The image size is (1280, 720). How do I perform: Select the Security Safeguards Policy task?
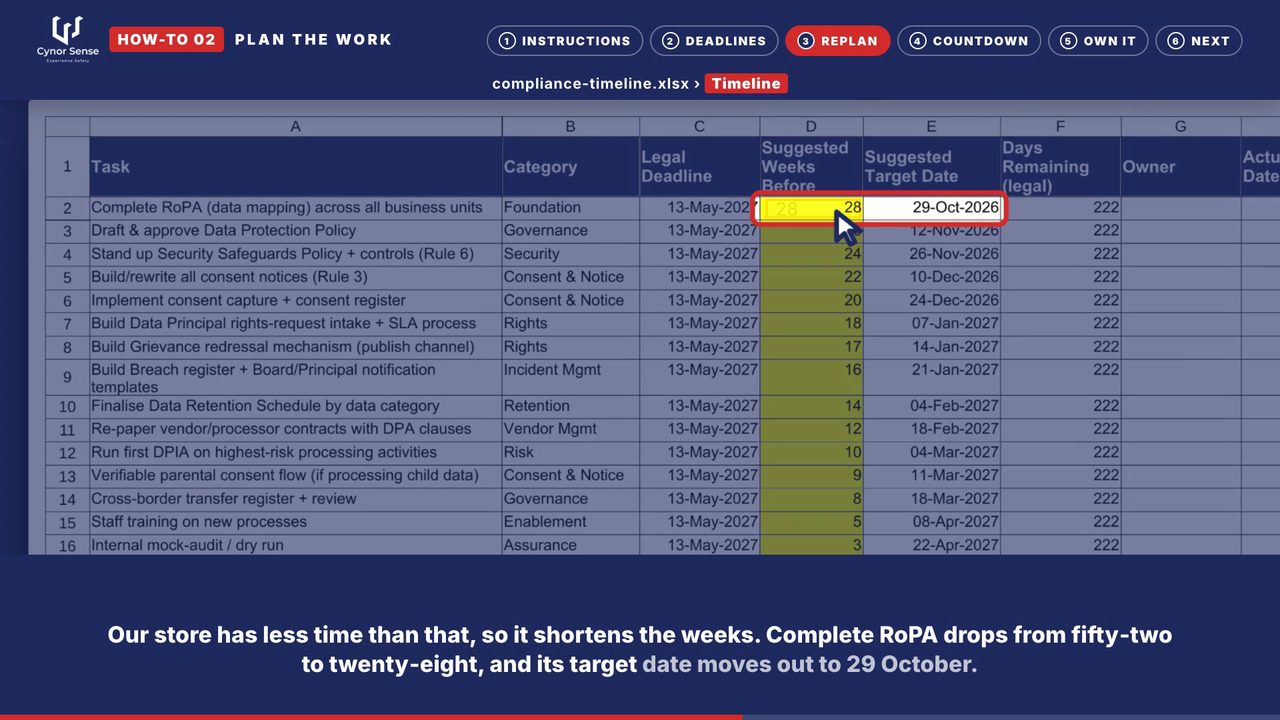[x=295, y=254]
